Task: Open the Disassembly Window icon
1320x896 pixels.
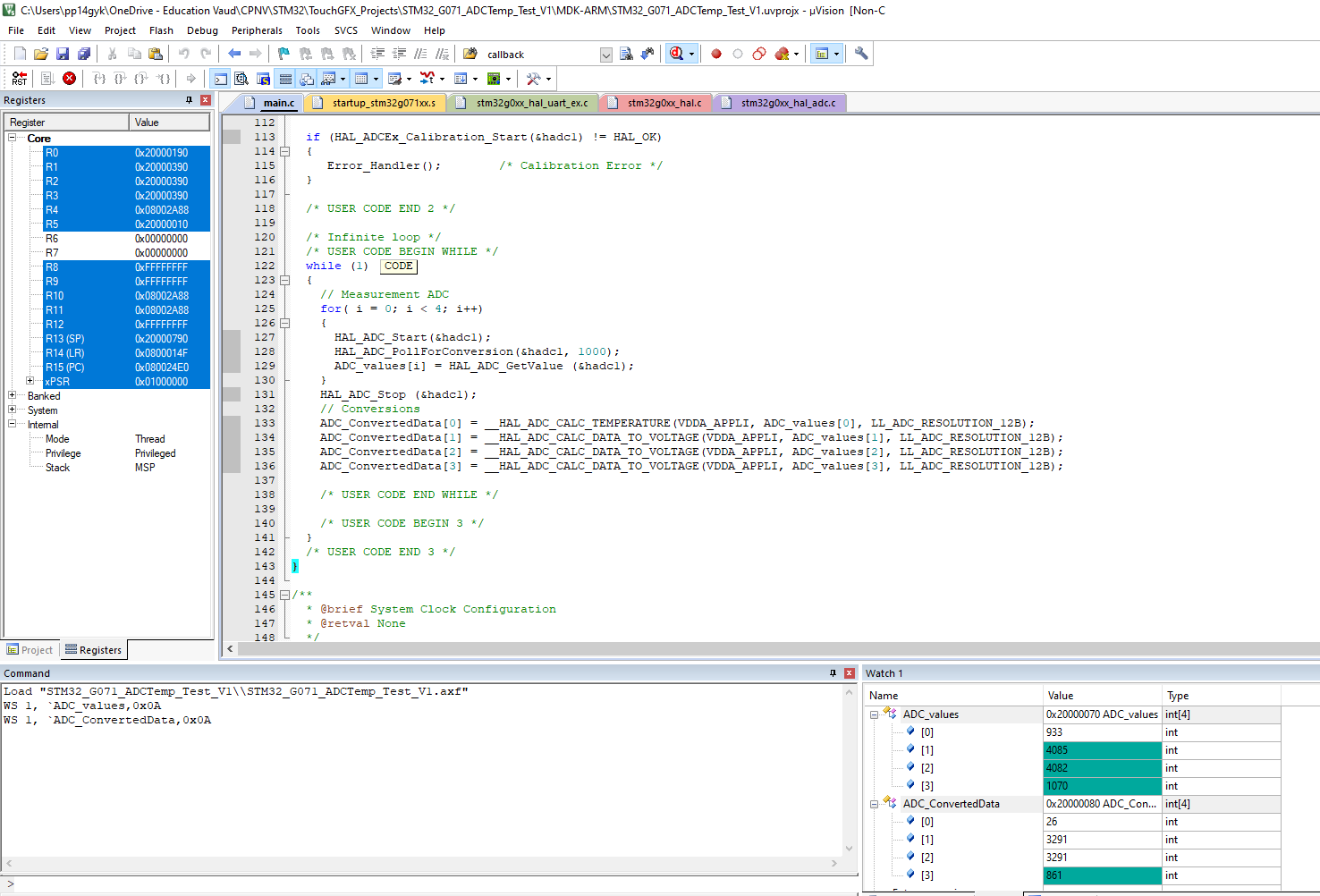Action: point(241,79)
